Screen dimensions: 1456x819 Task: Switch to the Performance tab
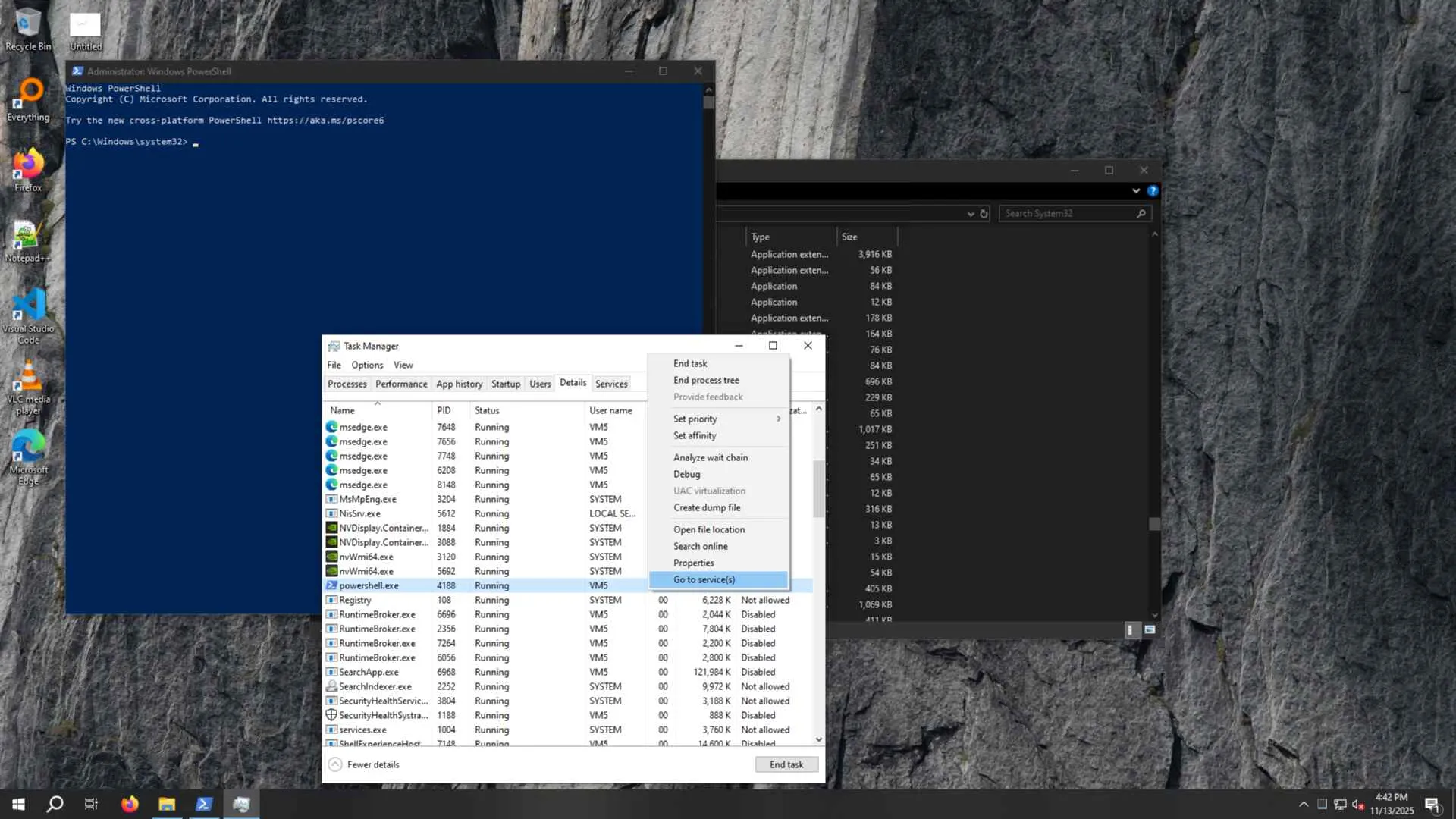click(401, 384)
